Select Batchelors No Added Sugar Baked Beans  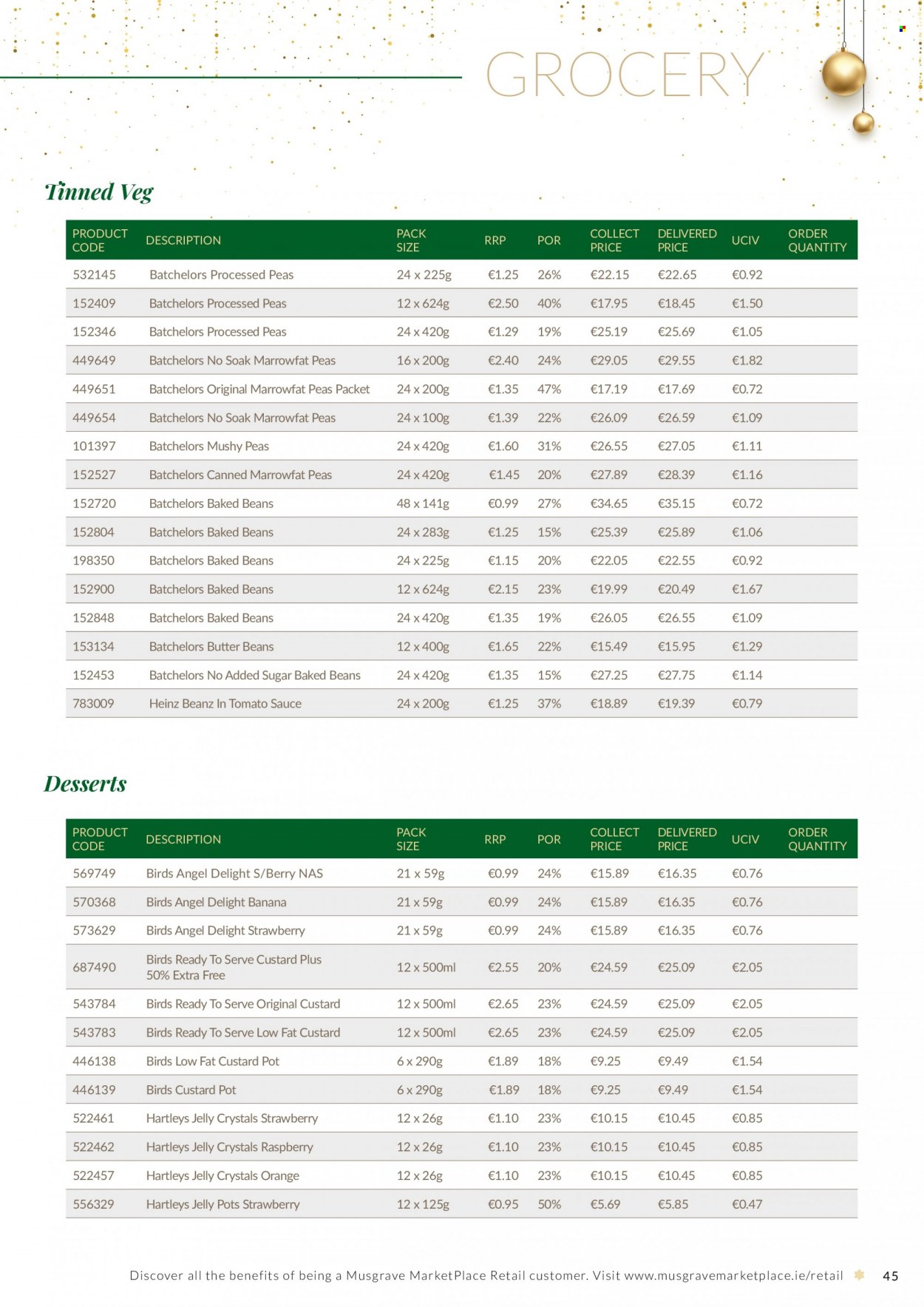click(255, 676)
